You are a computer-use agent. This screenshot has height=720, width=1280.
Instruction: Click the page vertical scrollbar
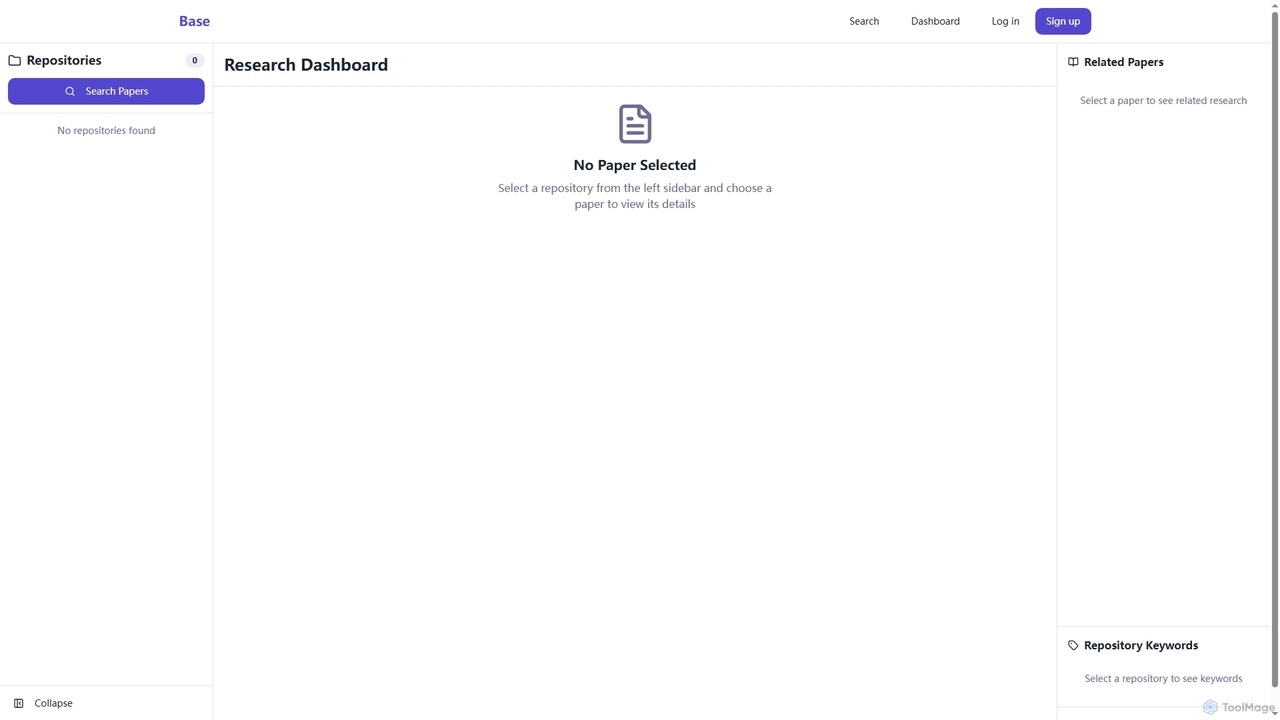[x=1274, y=350]
